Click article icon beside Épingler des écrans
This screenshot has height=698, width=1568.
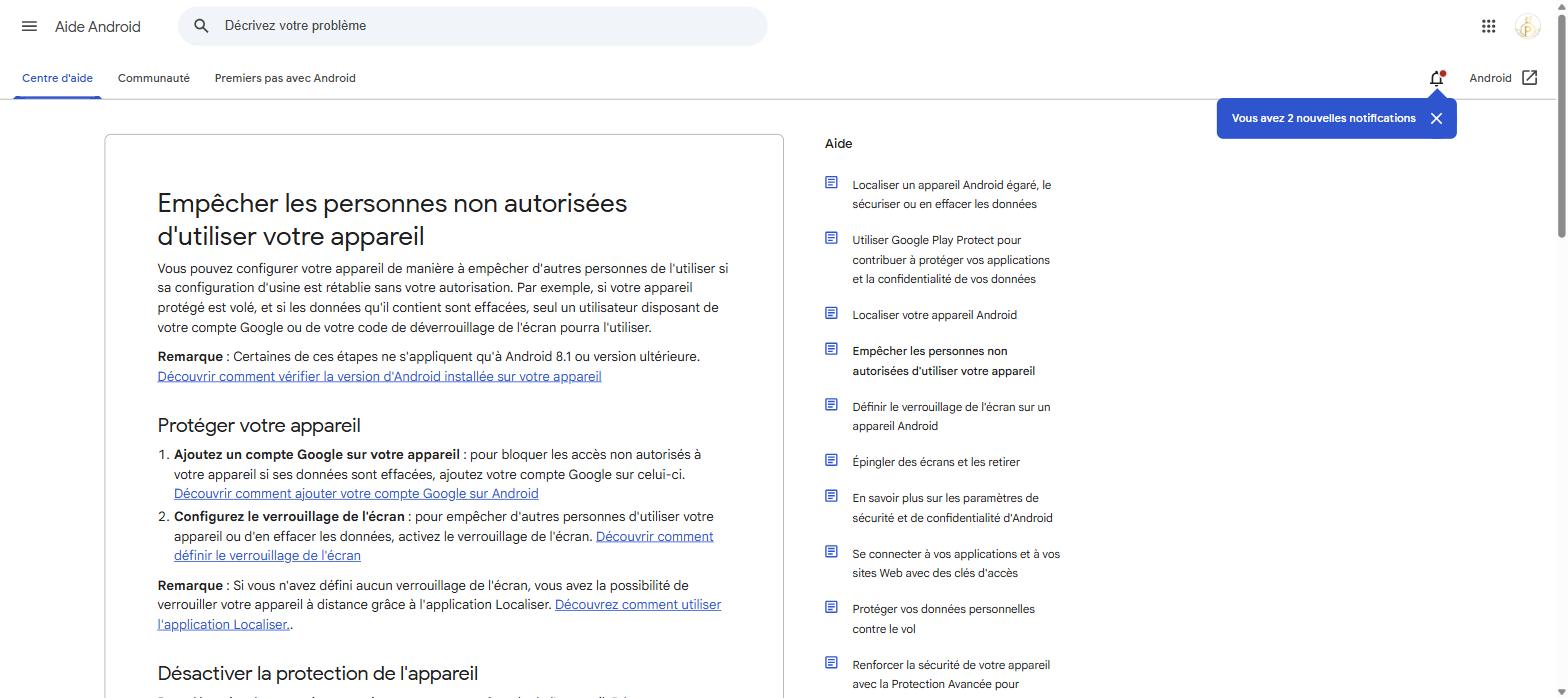click(831, 460)
